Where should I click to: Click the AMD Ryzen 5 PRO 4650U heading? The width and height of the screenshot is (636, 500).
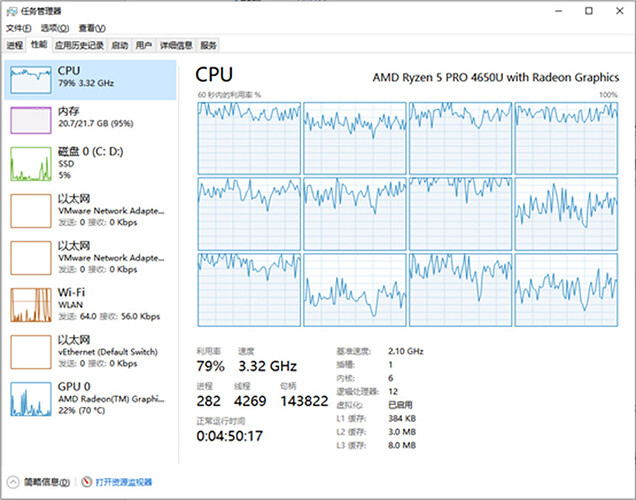496,77
